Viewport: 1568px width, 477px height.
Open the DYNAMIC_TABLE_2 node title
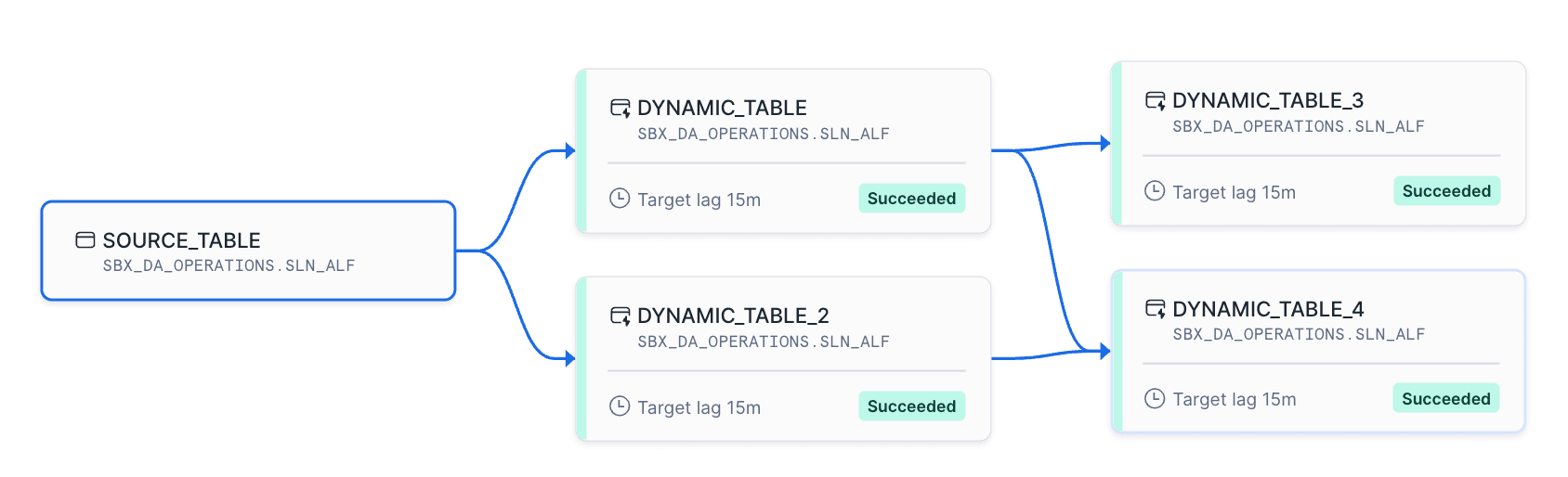click(x=733, y=316)
